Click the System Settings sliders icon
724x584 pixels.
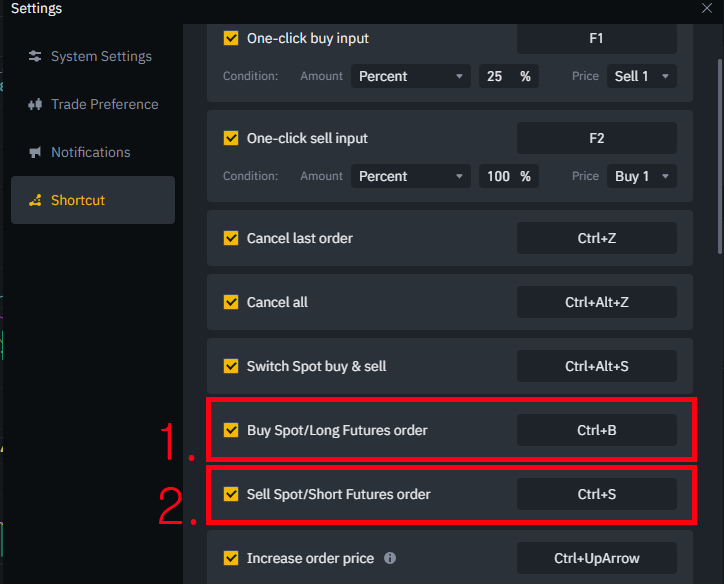tap(35, 56)
